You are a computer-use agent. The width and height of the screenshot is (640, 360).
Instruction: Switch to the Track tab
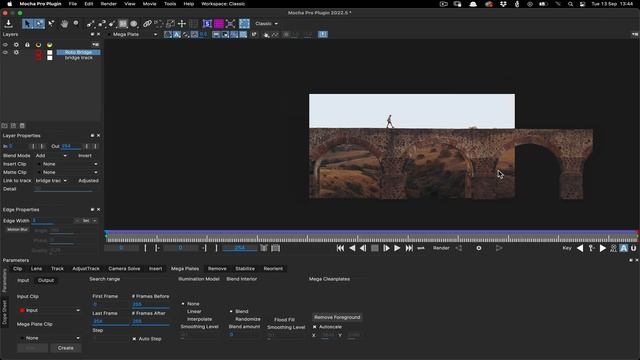click(x=57, y=269)
